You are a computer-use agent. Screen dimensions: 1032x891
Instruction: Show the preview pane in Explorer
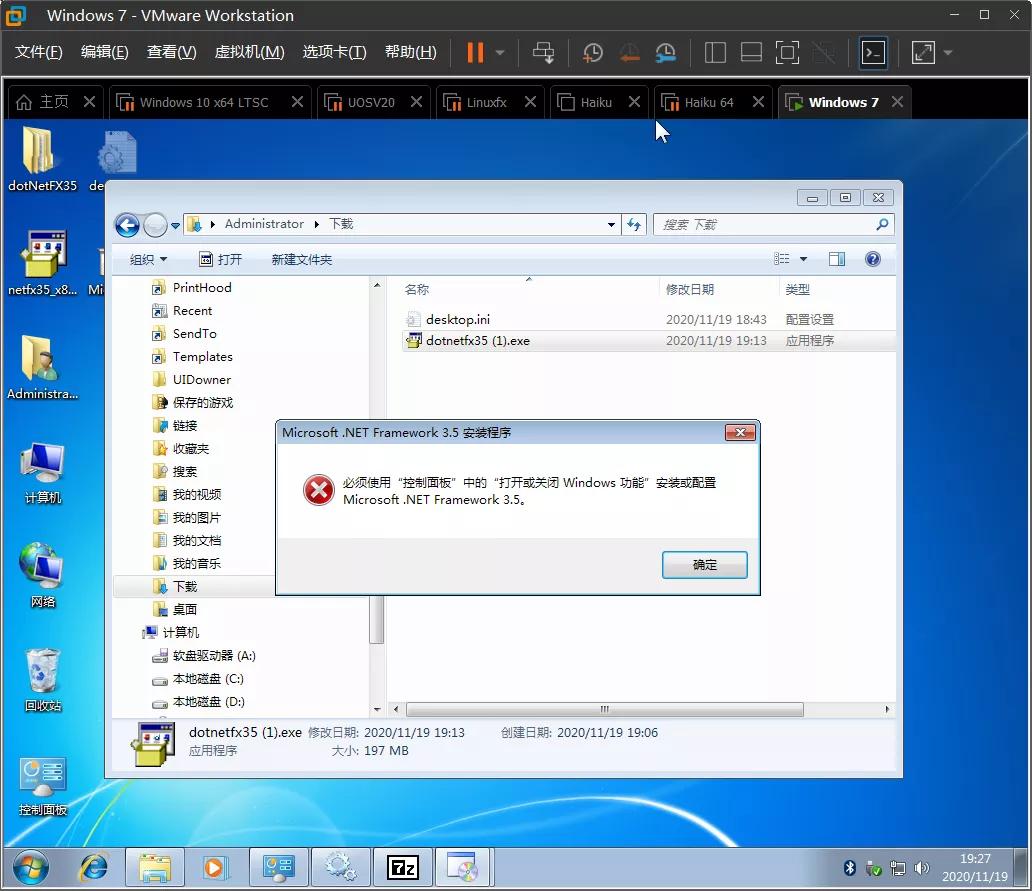(x=836, y=258)
